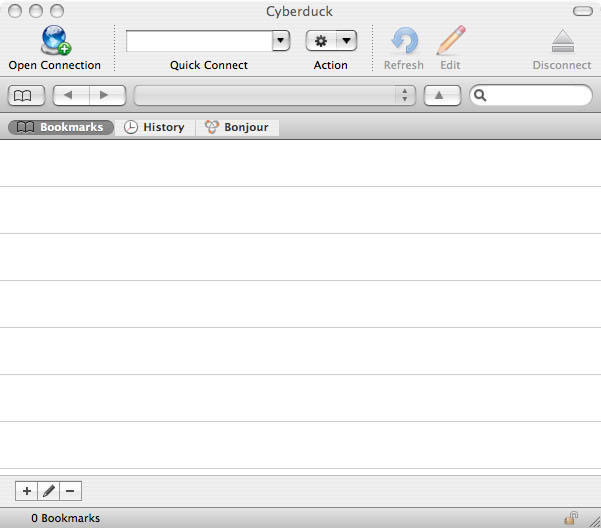Image resolution: width=601 pixels, height=528 pixels.
Task: Click the Cyberduck window title
Action: (299, 11)
